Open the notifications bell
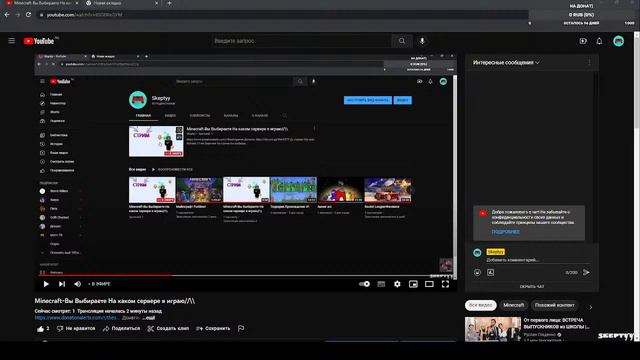Viewport: 640px width, 360px height. [x=599, y=41]
